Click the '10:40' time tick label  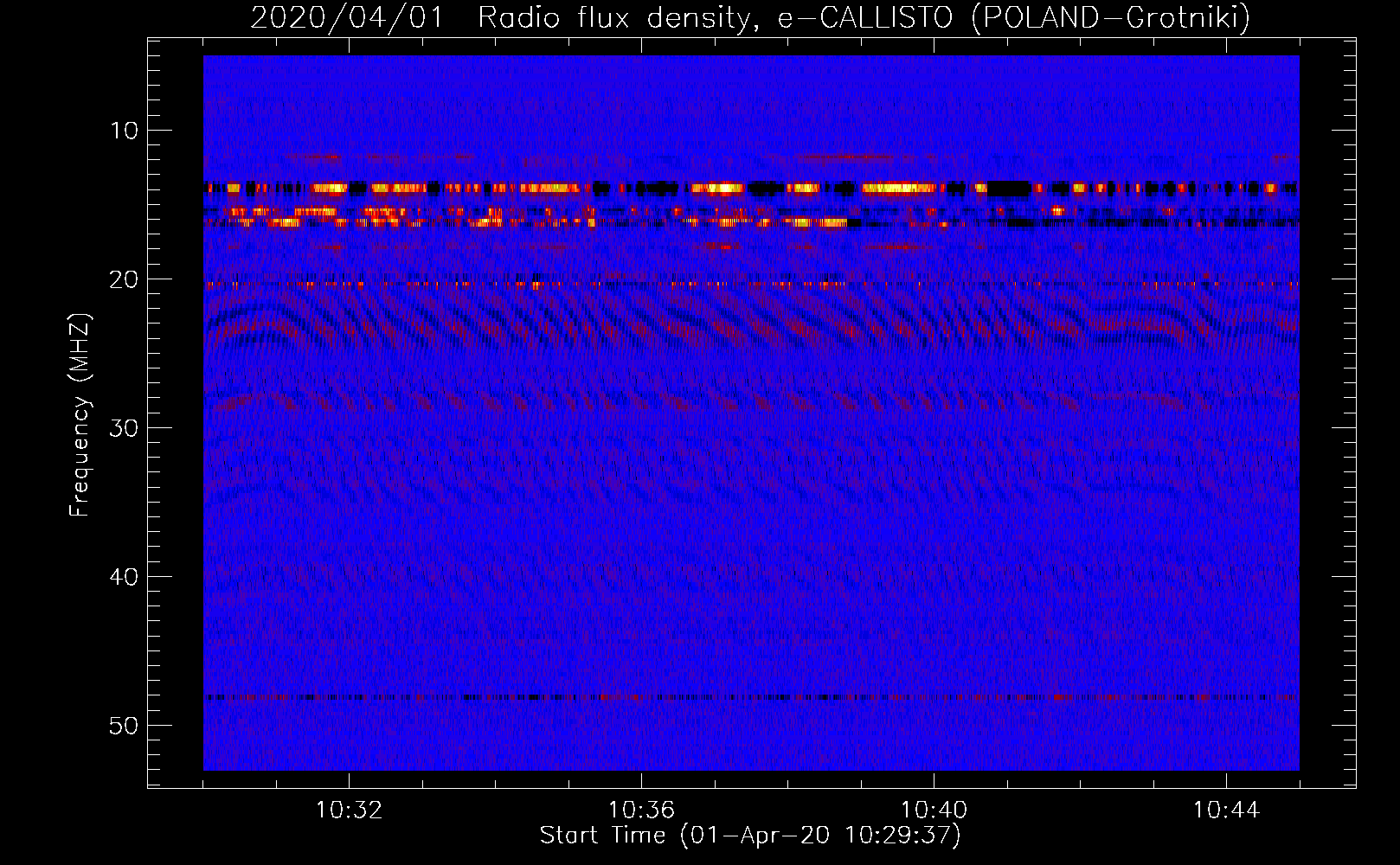[x=934, y=811]
